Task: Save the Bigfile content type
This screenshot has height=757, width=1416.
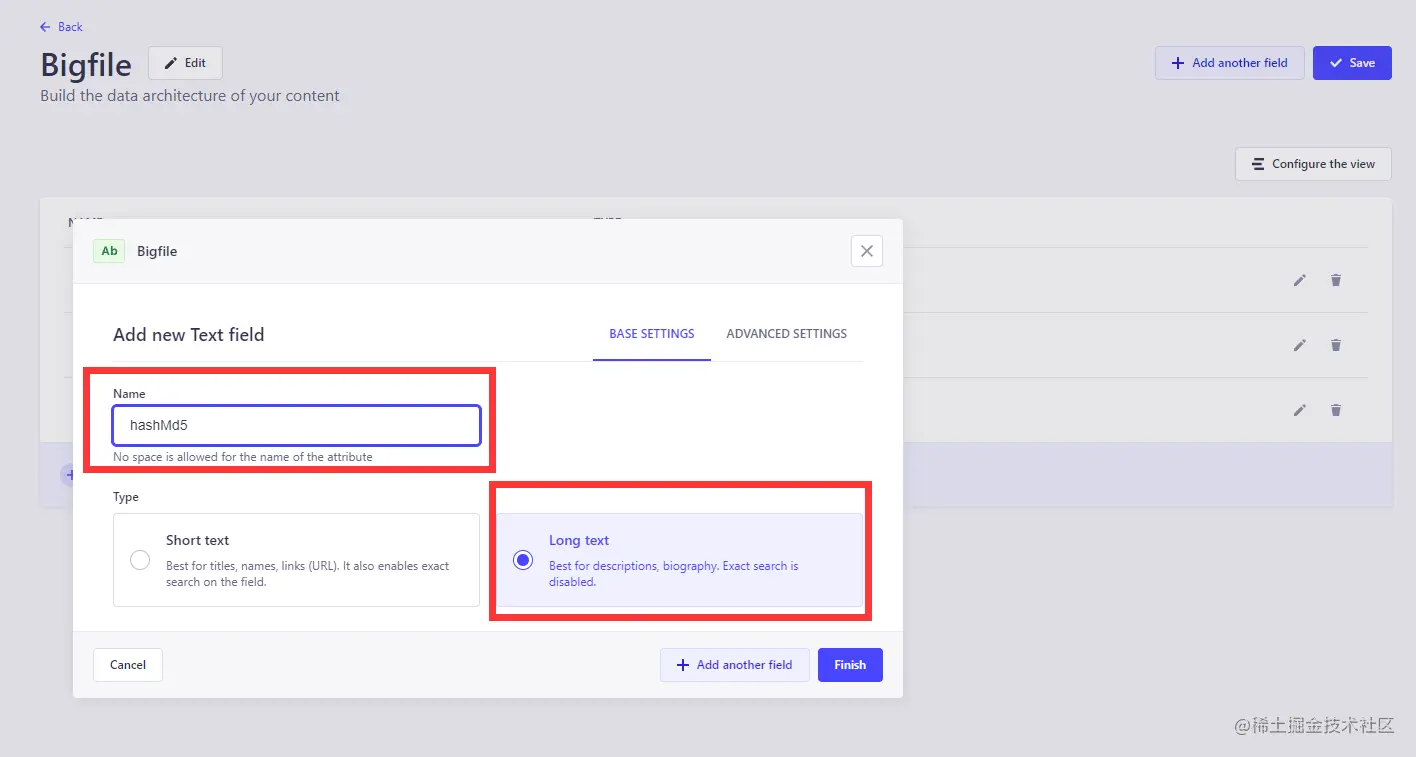Action: (x=1352, y=63)
